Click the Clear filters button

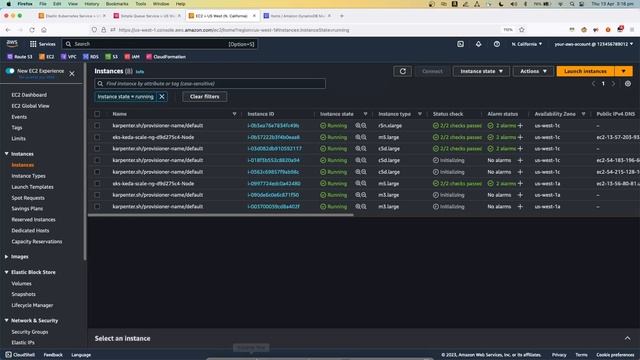204,97
